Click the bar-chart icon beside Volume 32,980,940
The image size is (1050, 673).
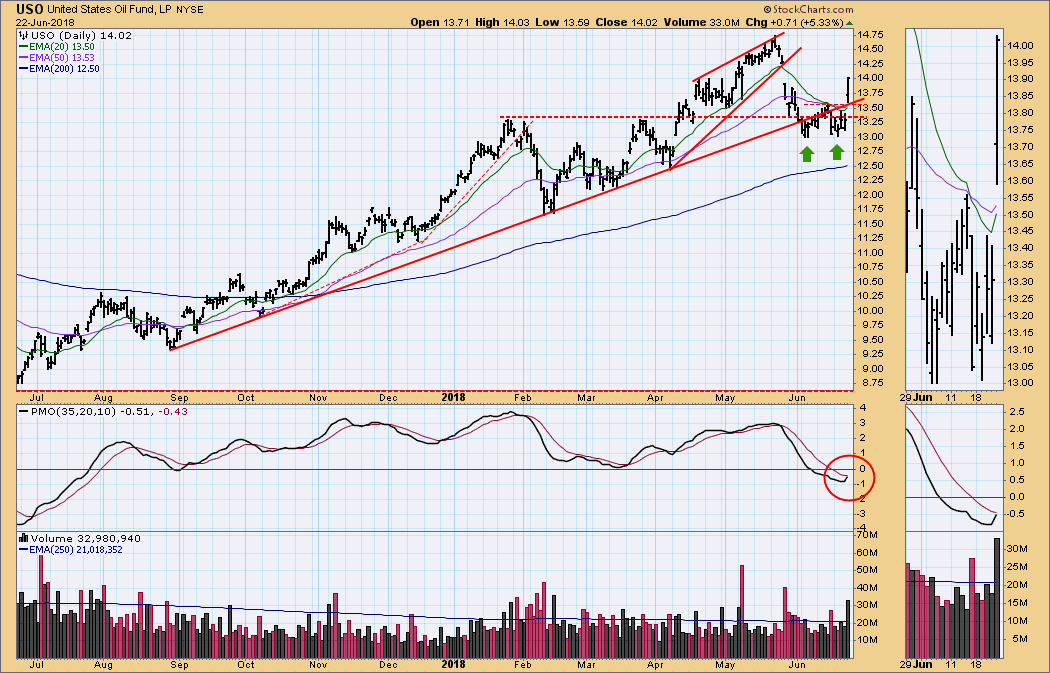click(23, 538)
